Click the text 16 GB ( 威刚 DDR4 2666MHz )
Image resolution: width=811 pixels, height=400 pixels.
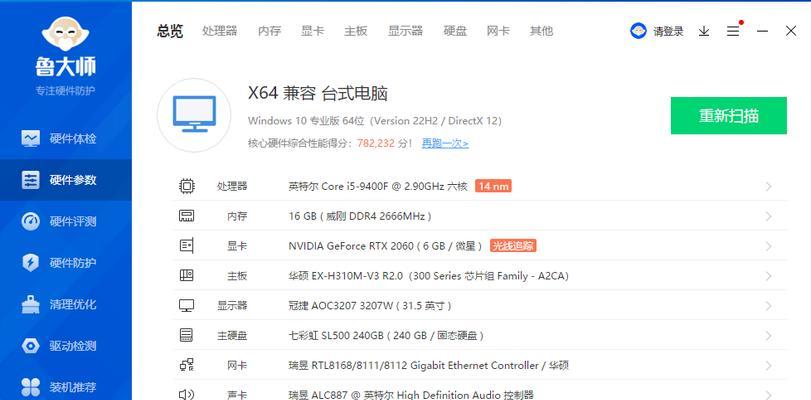click(x=360, y=216)
